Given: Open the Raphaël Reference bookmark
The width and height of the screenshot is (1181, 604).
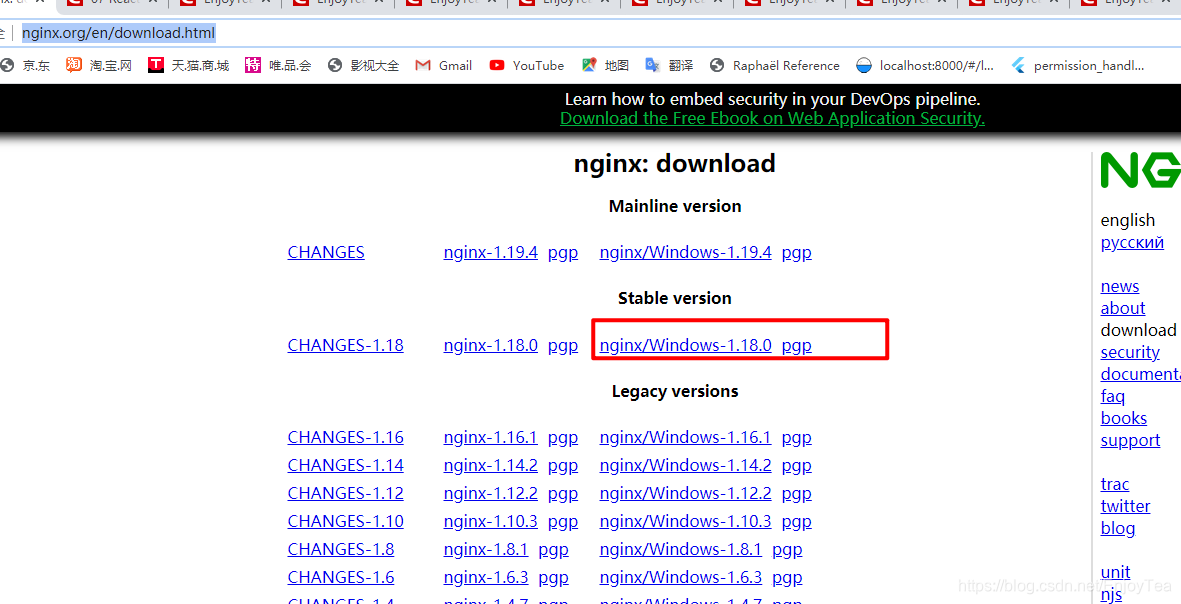Looking at the screenshot, I should click(775, 66).
